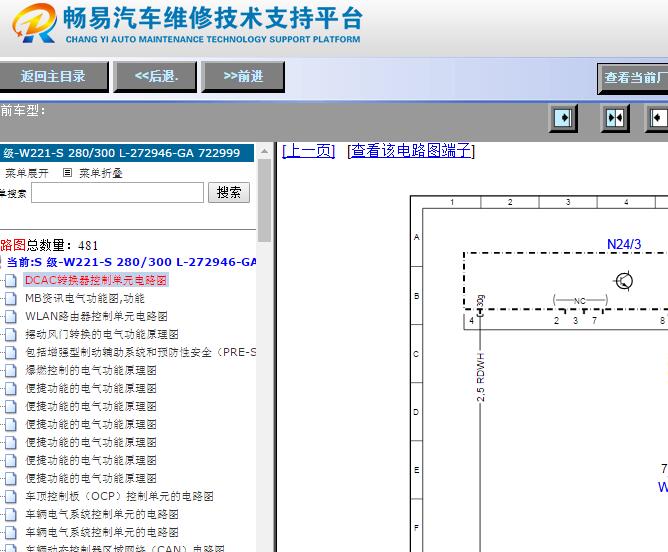668x552 pixels.
Task: Click the scrollbar up arrow in left panel
Action: pyautogui.click(x=265, y=151)
